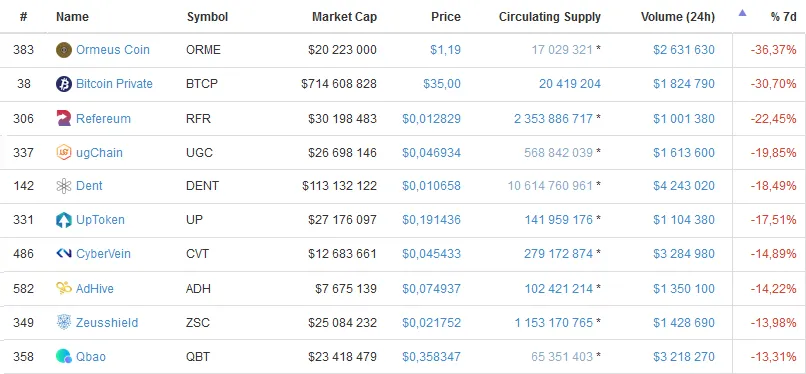
Task: Click the Ormeus Coin logo icon
Action: [64, 50]
